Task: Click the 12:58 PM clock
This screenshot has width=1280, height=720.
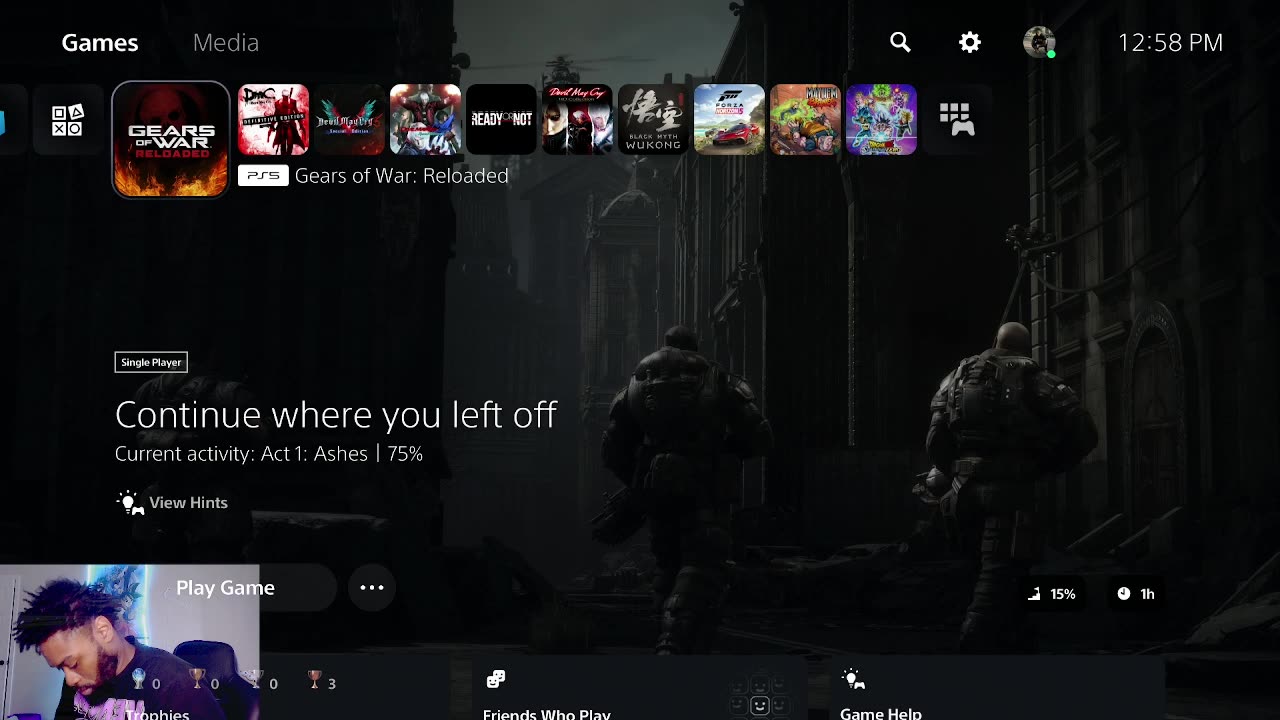Action: tap(1170, 42)
